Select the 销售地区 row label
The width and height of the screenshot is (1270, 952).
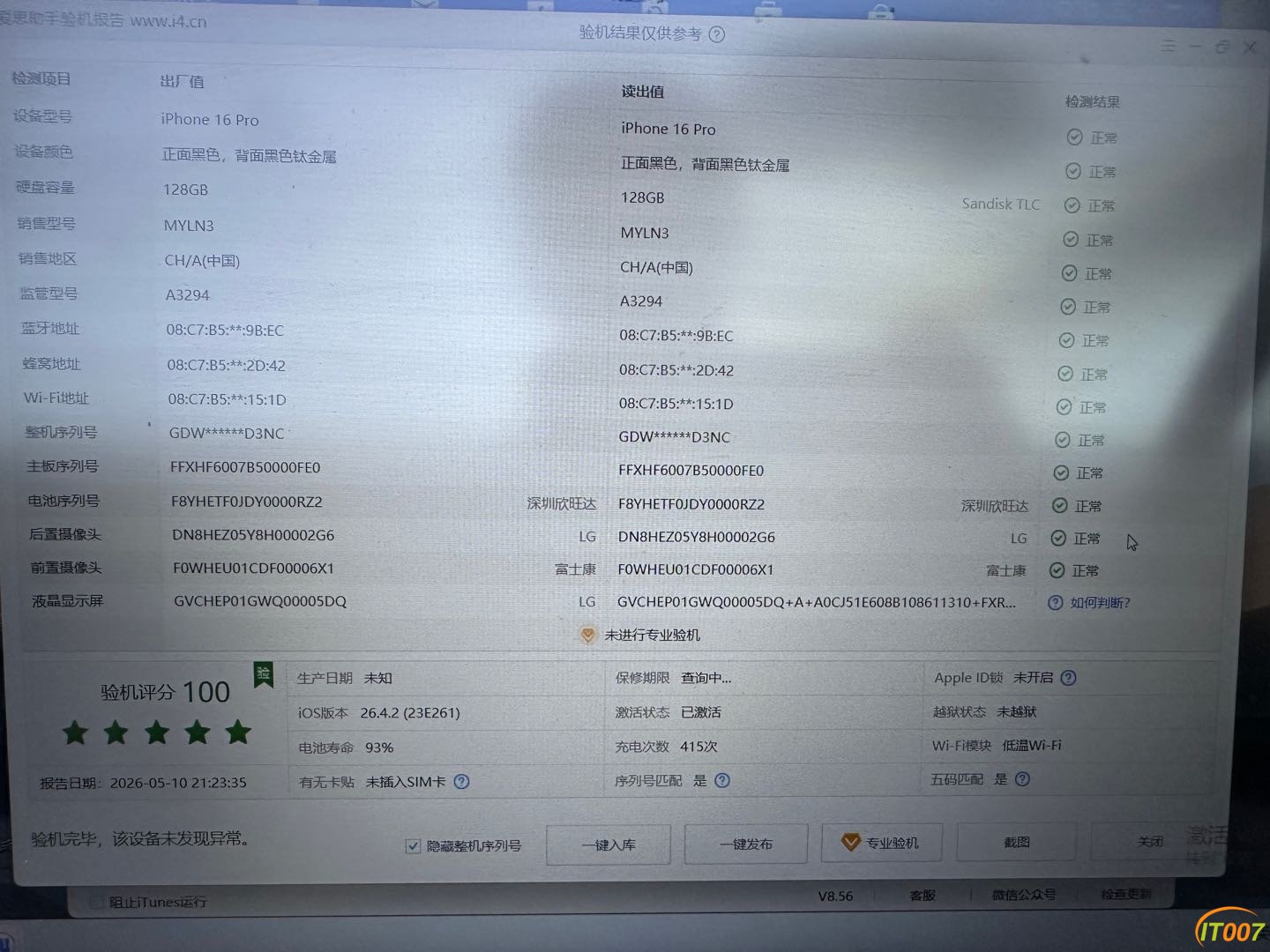pos(48,258)
